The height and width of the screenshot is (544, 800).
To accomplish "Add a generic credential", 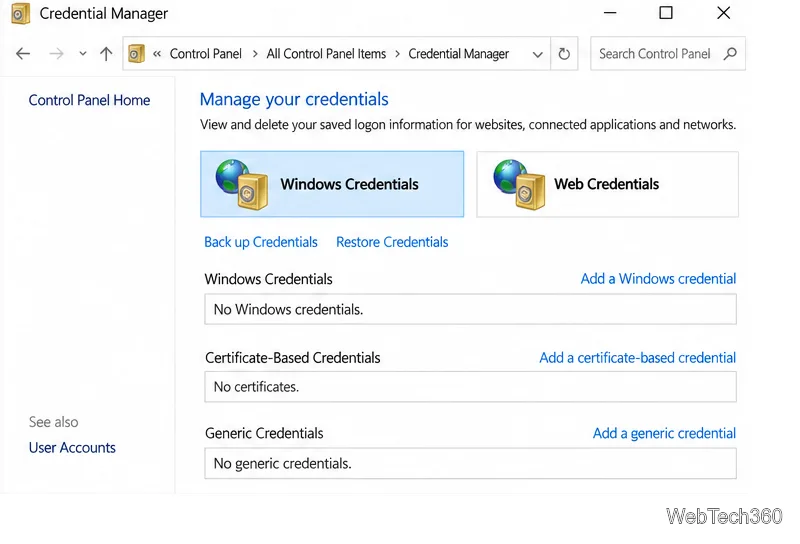I will coord(664,433).
